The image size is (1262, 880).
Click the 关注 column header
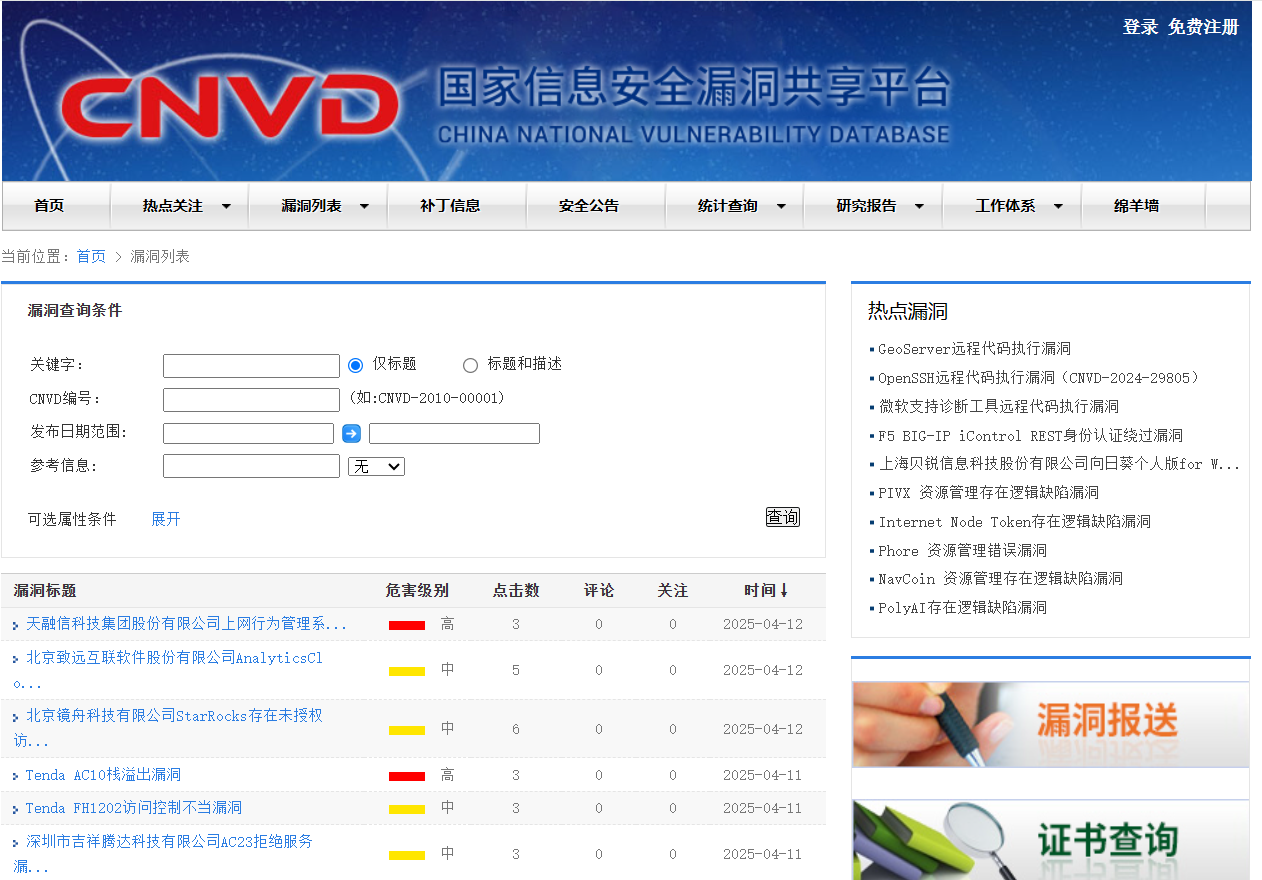[673, 591]
